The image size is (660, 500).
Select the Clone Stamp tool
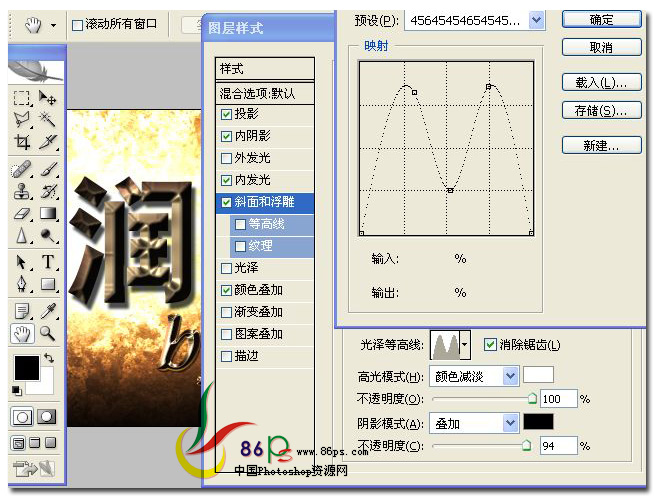[21, 191]
